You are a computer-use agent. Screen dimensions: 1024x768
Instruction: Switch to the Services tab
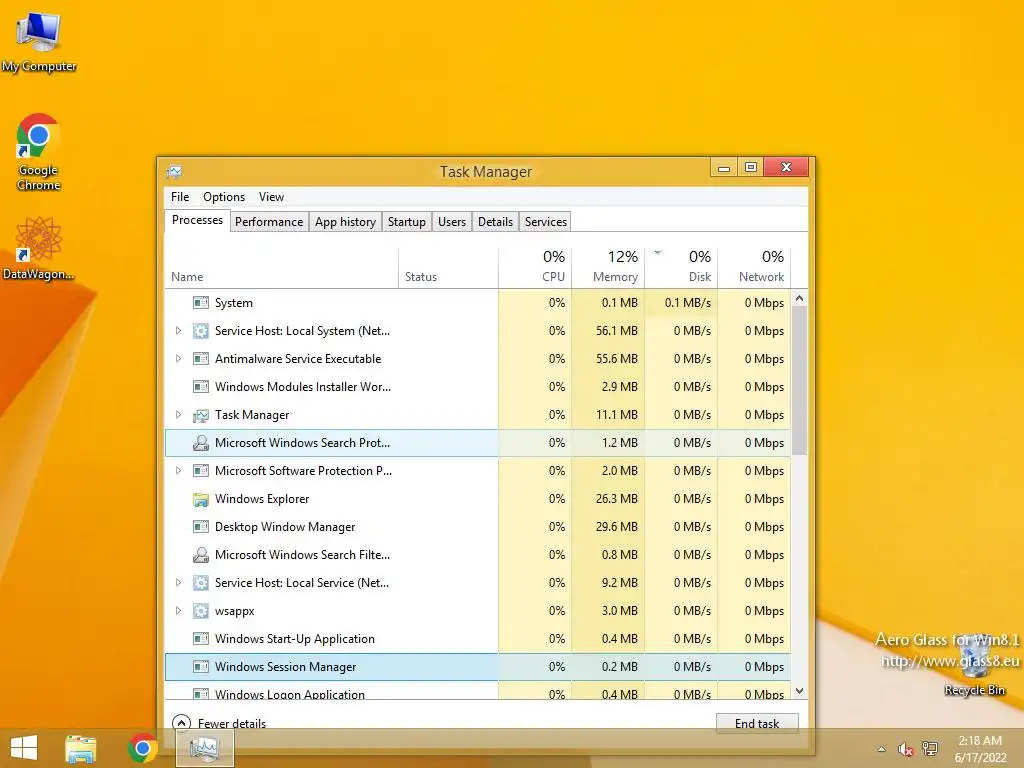point(546,221)
